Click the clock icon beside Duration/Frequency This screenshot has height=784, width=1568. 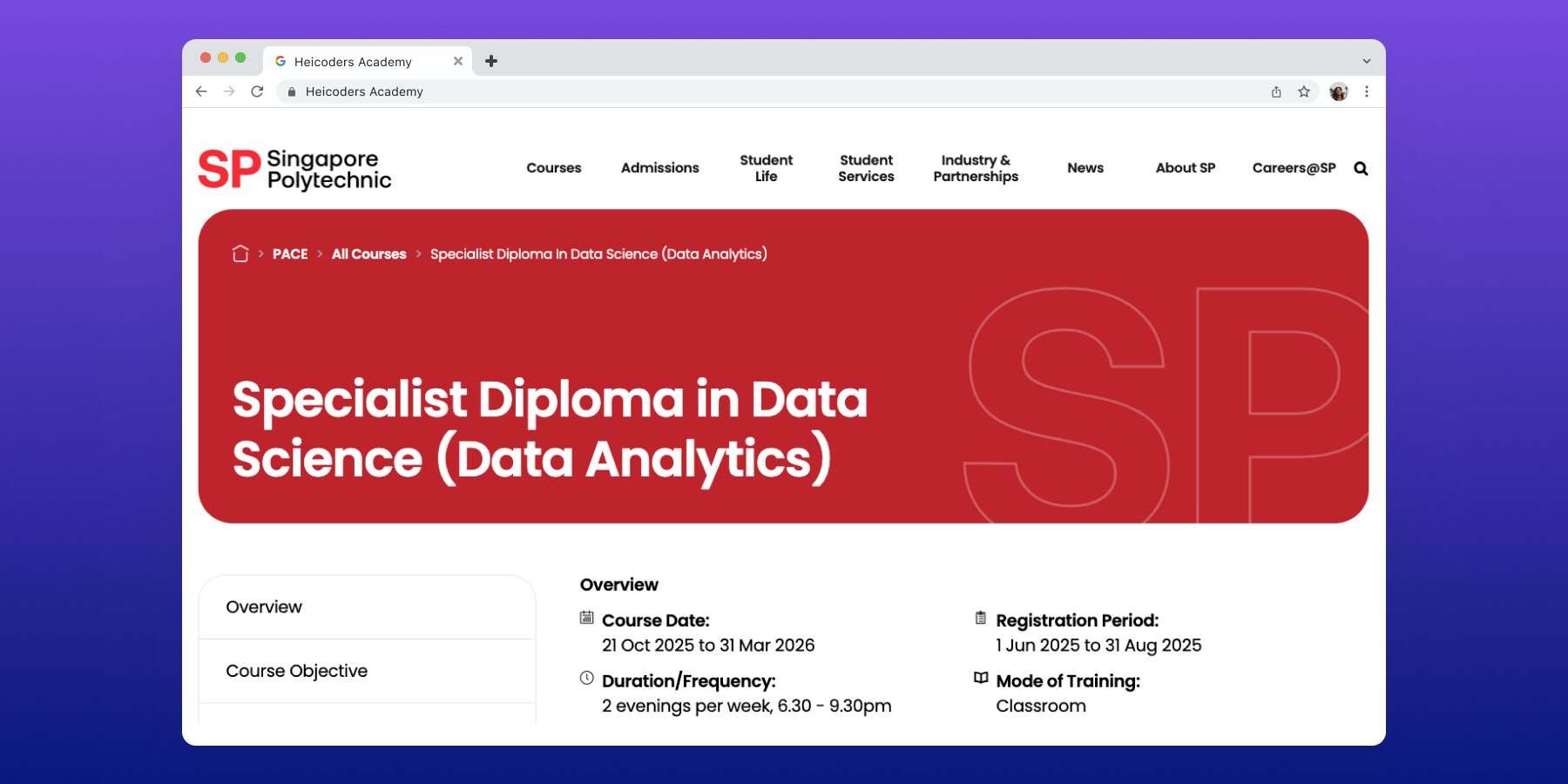pyautogui.click(x=585, y=677)
